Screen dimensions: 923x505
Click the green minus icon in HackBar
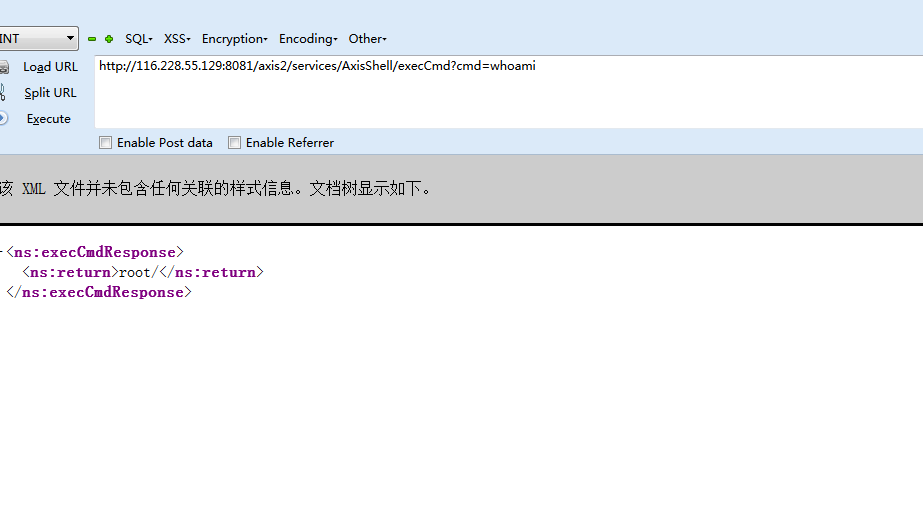click(92, 39)
